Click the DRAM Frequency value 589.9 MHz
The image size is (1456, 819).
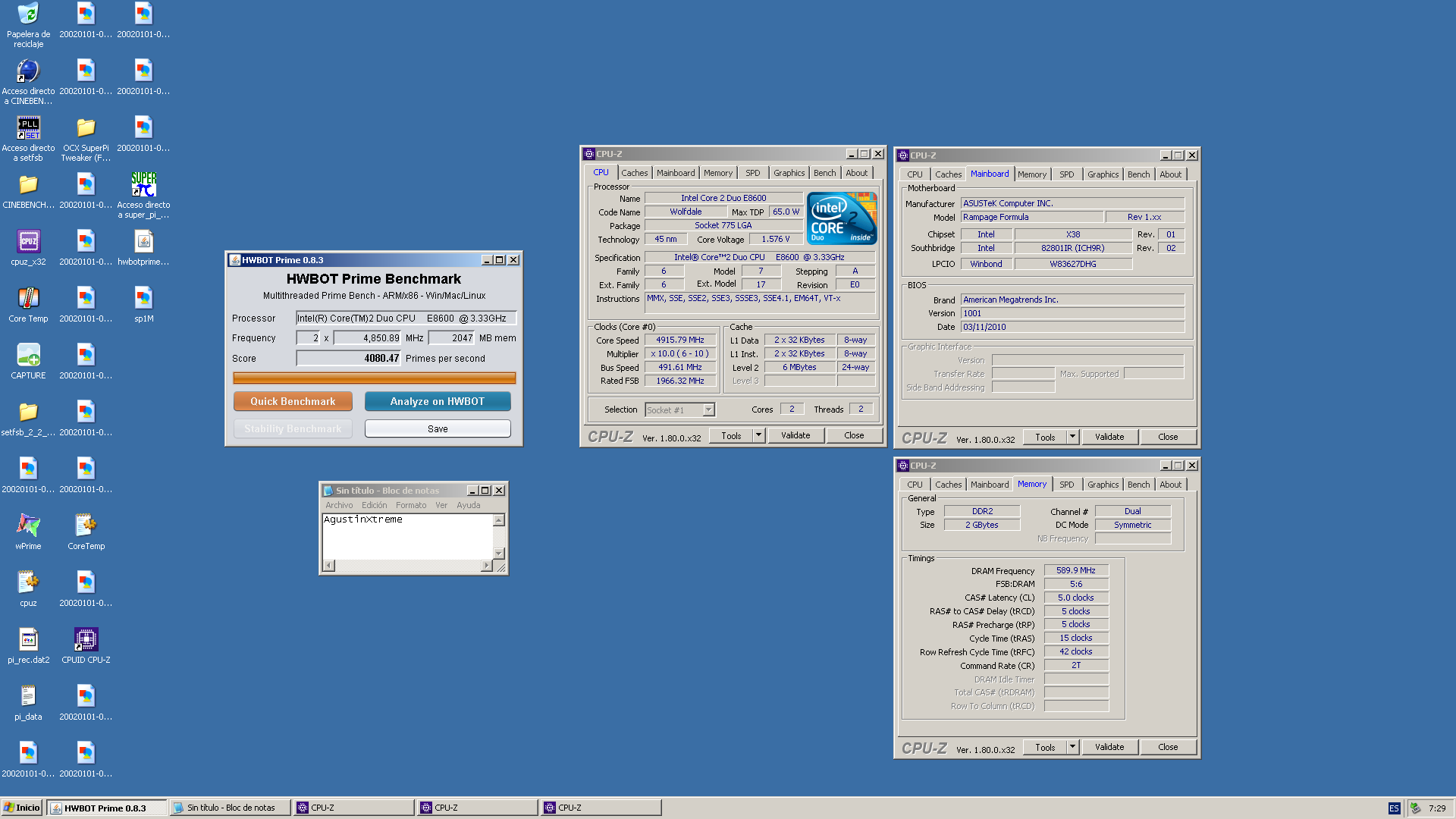pos(1076,570)
